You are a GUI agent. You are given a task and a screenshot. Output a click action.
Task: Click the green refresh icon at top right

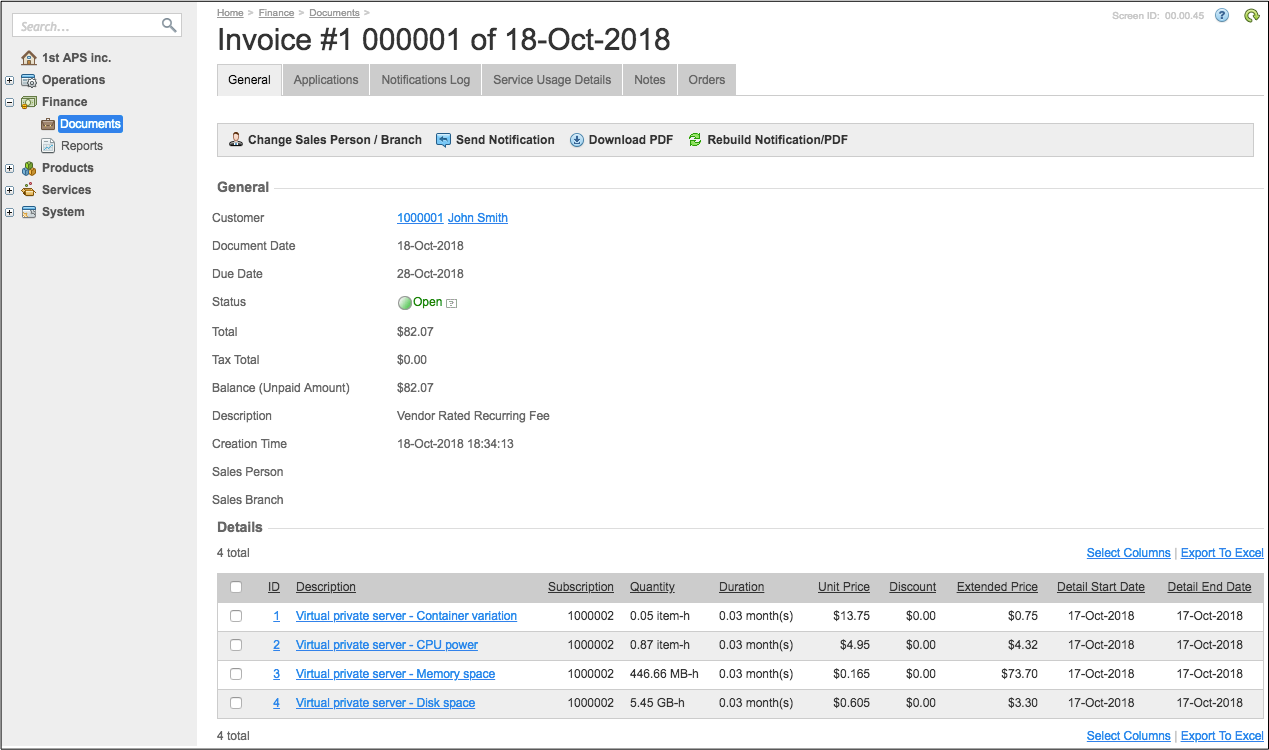click(1251, 15)
